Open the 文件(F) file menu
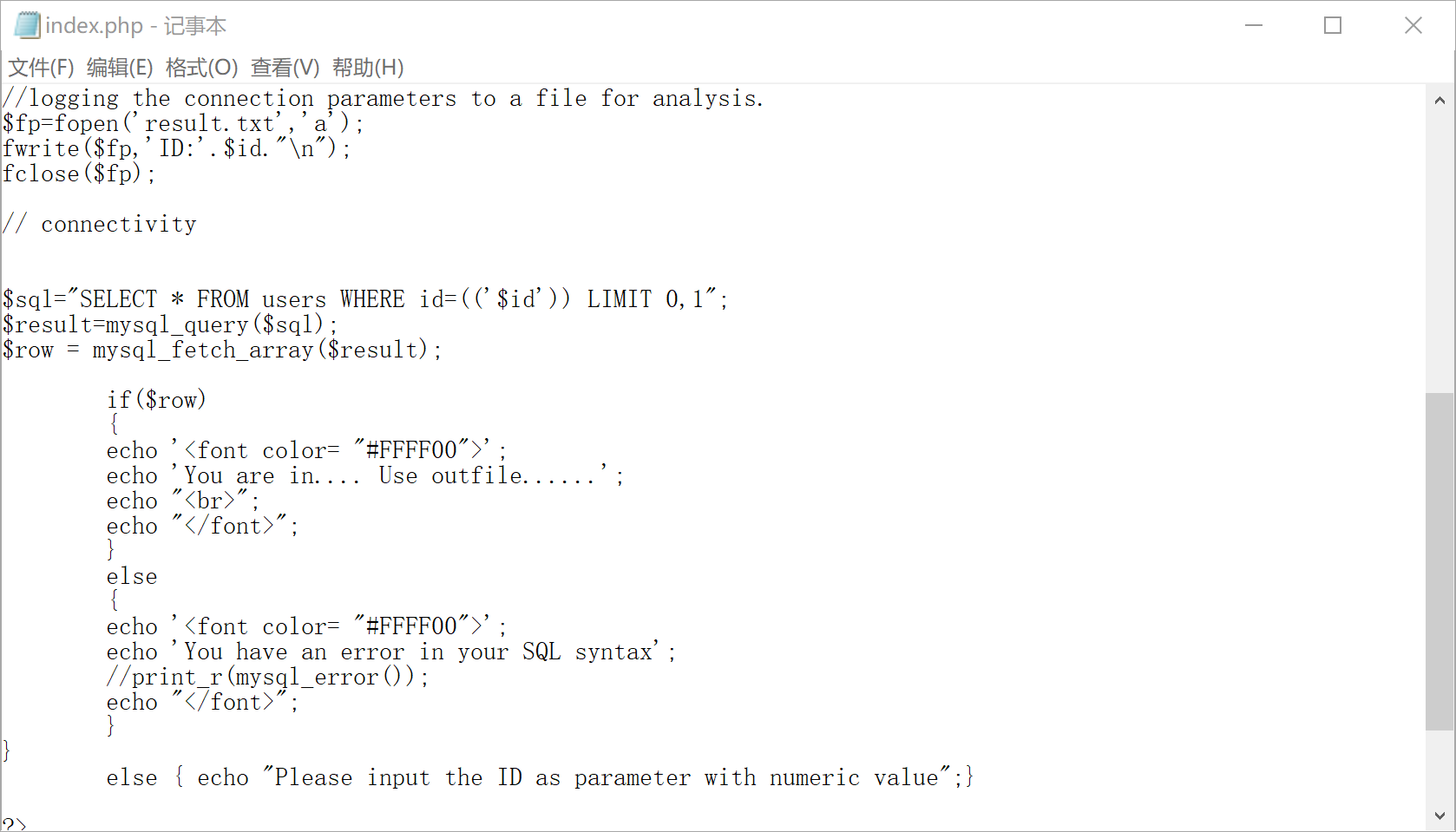This screenshot has width=1456, height=832. pos(41,68)
